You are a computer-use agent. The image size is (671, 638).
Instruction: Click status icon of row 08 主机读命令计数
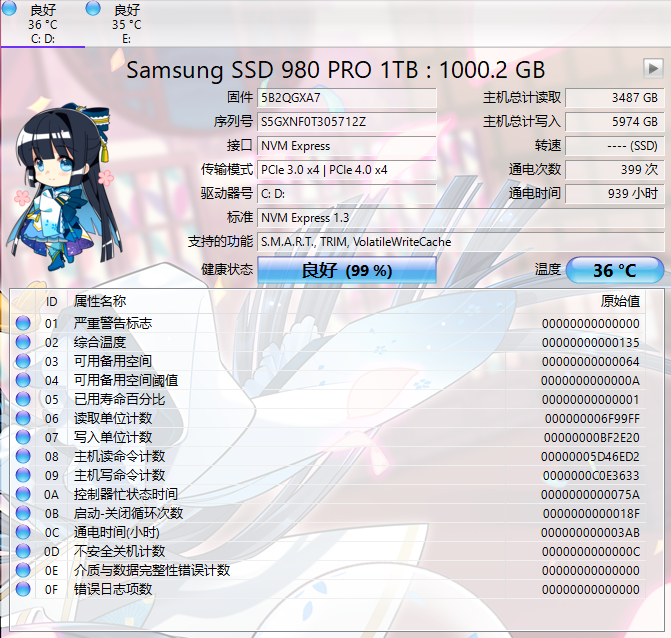coord(23,456)
